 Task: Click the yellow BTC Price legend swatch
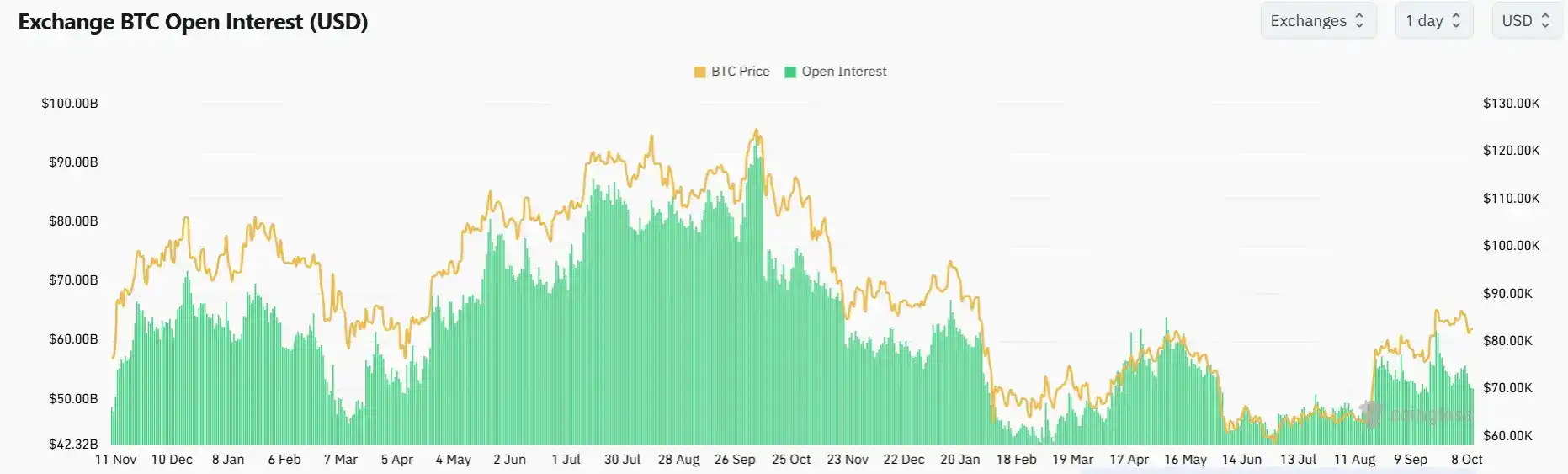pos(699,72)
